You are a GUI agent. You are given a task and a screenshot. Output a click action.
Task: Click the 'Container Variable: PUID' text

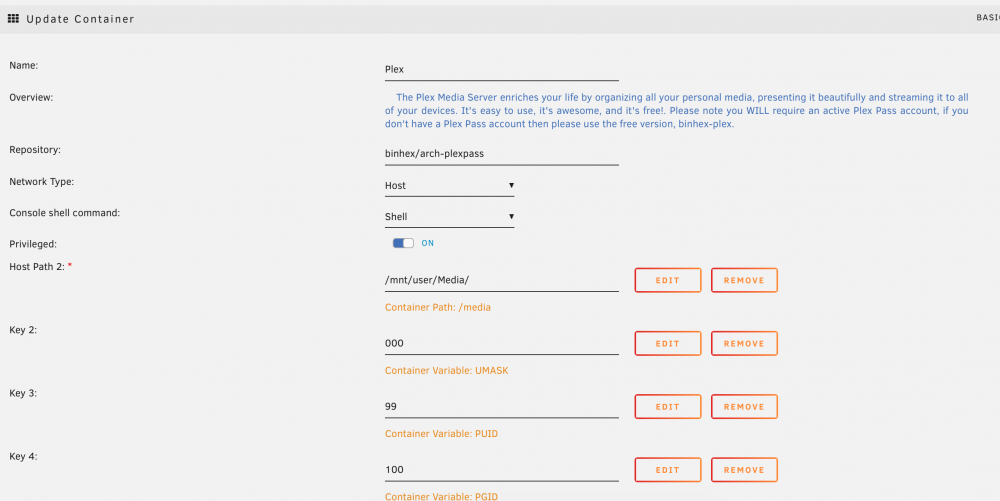click(441, 433)
